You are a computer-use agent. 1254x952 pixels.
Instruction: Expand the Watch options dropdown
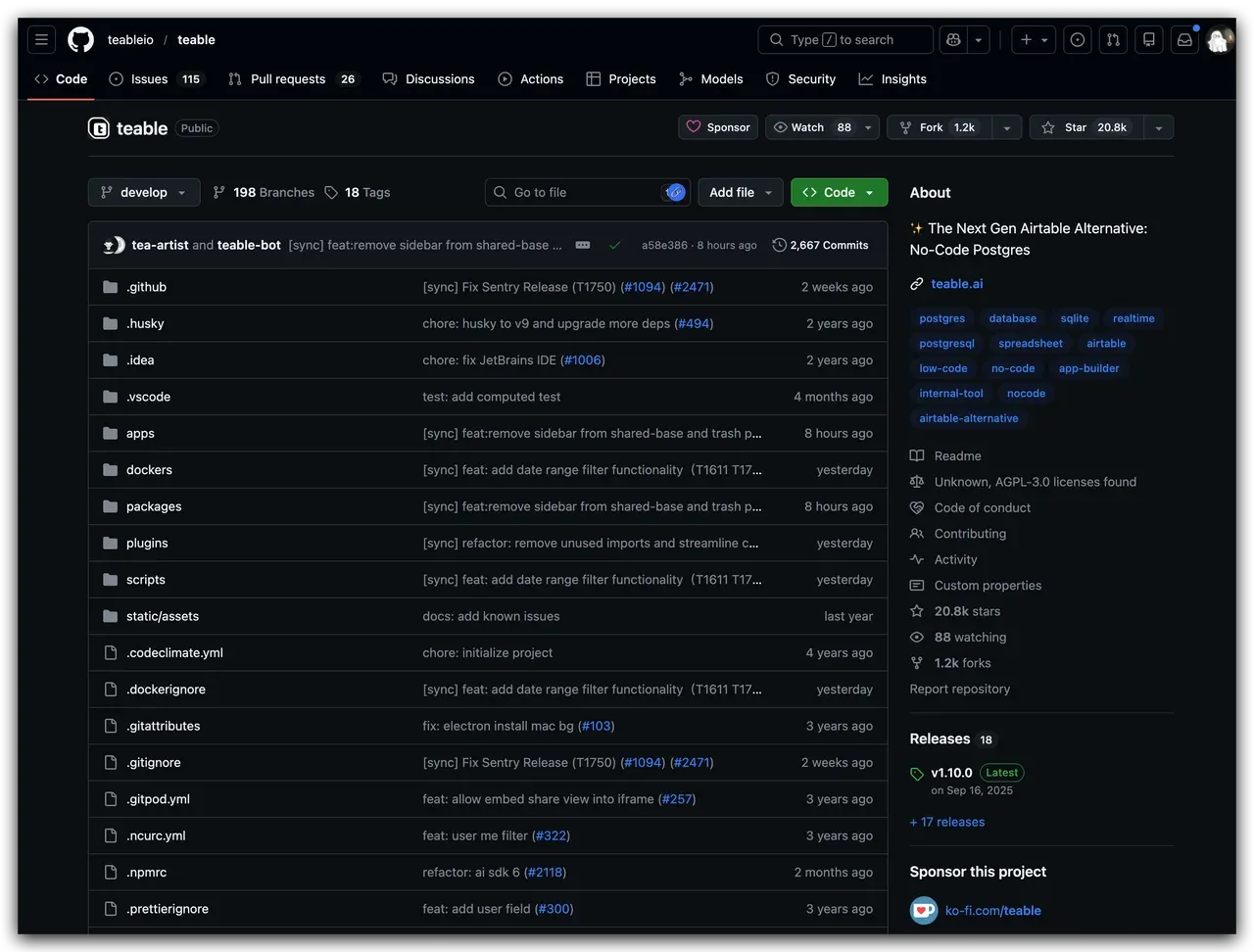tap(868, 127)
